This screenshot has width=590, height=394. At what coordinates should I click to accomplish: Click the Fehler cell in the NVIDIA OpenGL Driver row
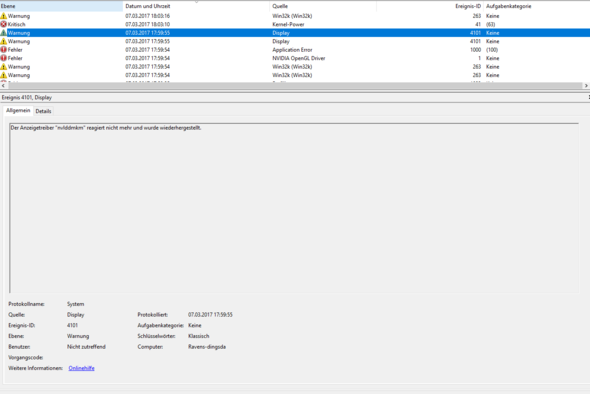coord(15,58)
